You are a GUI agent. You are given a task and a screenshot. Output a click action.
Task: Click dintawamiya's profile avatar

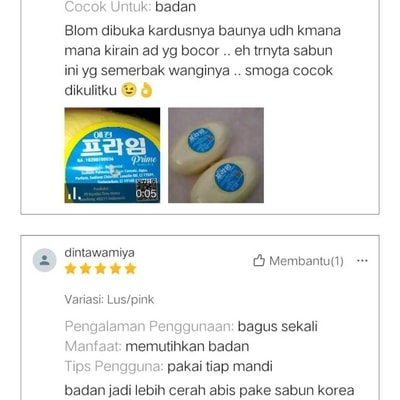(x=44, y=260)
